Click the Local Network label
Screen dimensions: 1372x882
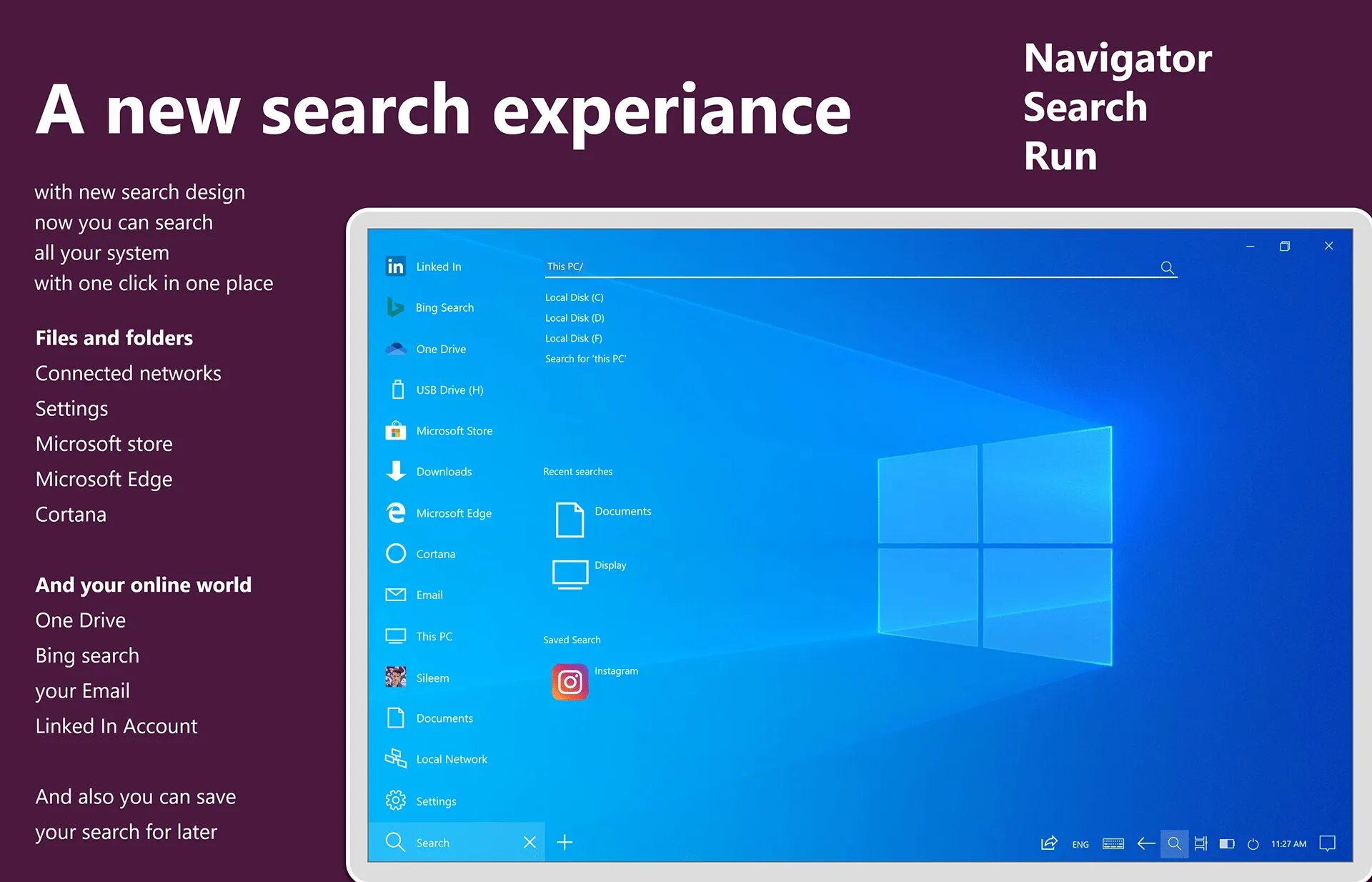[452, 759]
